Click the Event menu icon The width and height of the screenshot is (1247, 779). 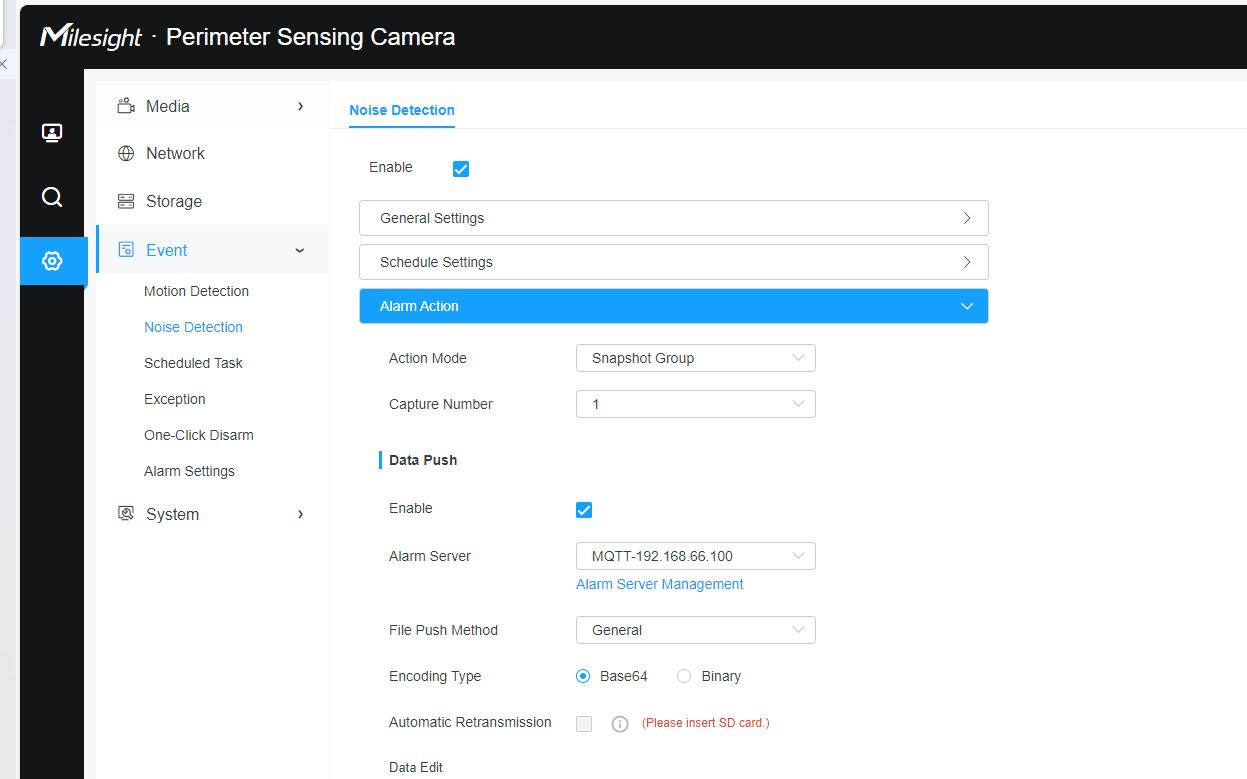pos(126,250)
